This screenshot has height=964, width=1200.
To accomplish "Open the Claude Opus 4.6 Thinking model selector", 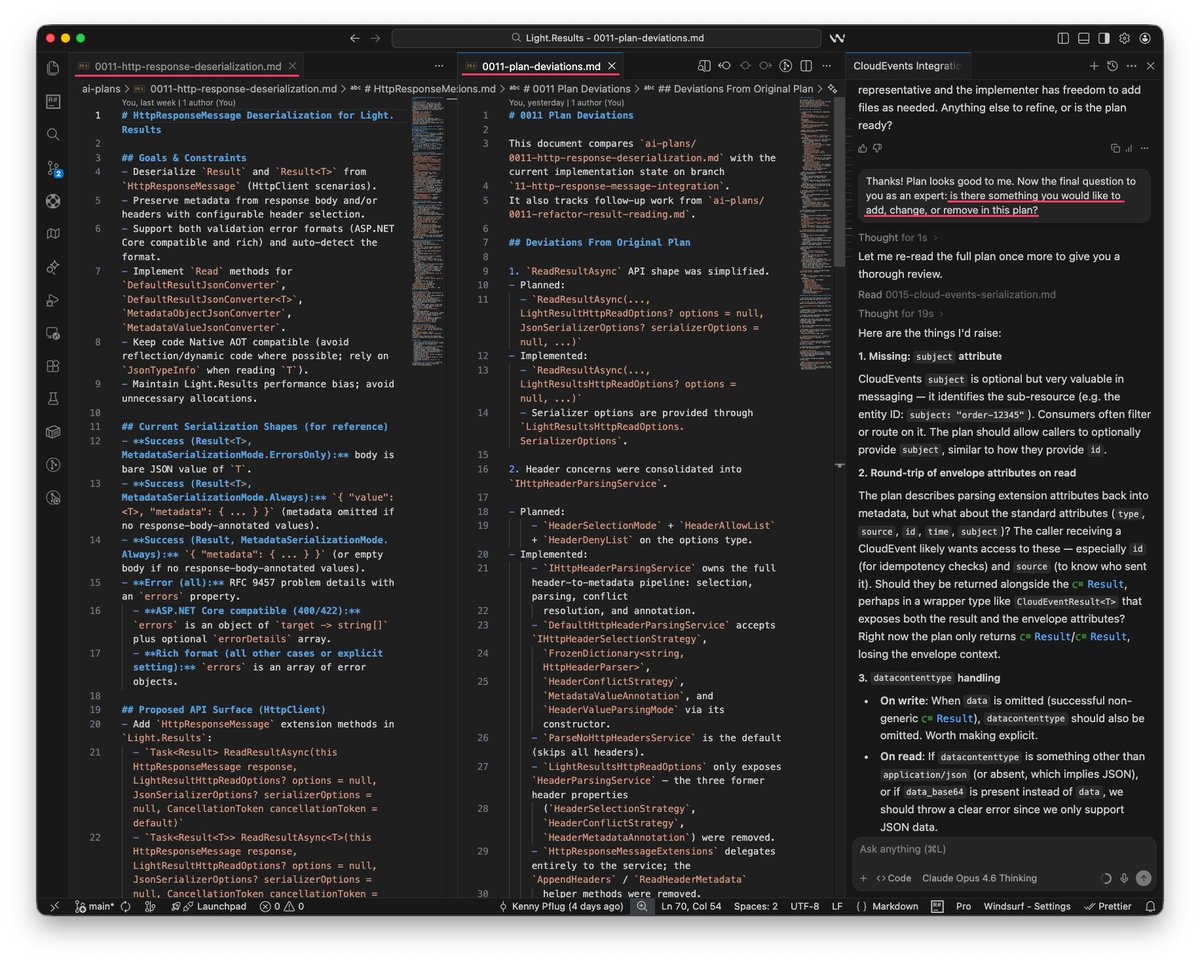I will 979,878.
